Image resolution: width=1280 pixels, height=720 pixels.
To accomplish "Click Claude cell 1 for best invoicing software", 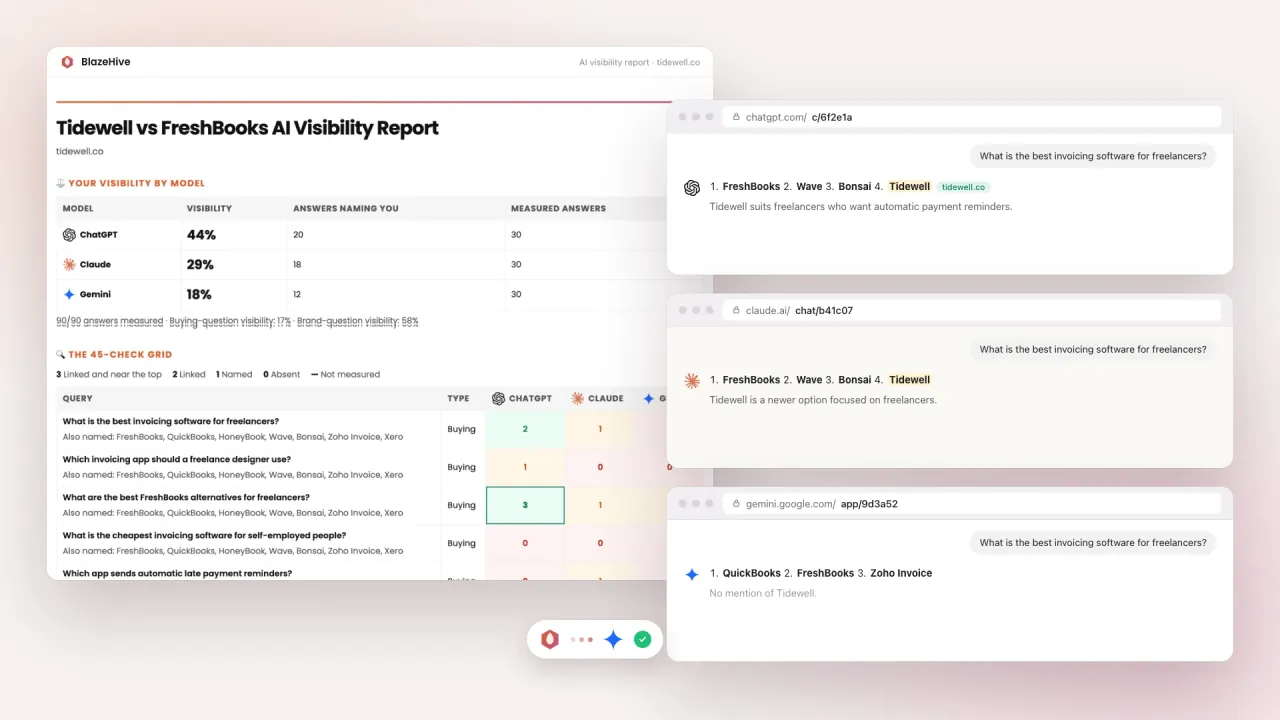I will tap(600, 429).
